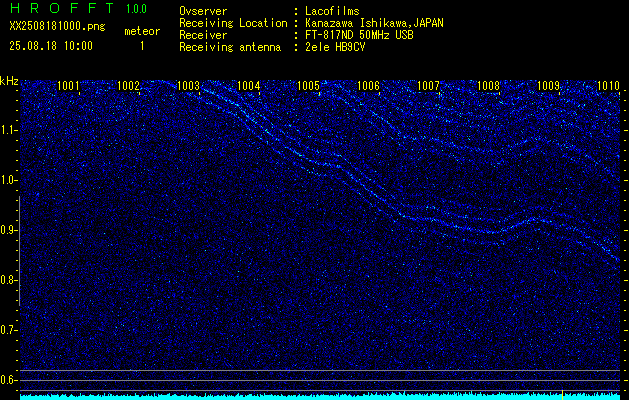The width and height of the screenshot is (629, 400).
Task: Click time axis marker 1006
Action: click(x=368, y=86)
